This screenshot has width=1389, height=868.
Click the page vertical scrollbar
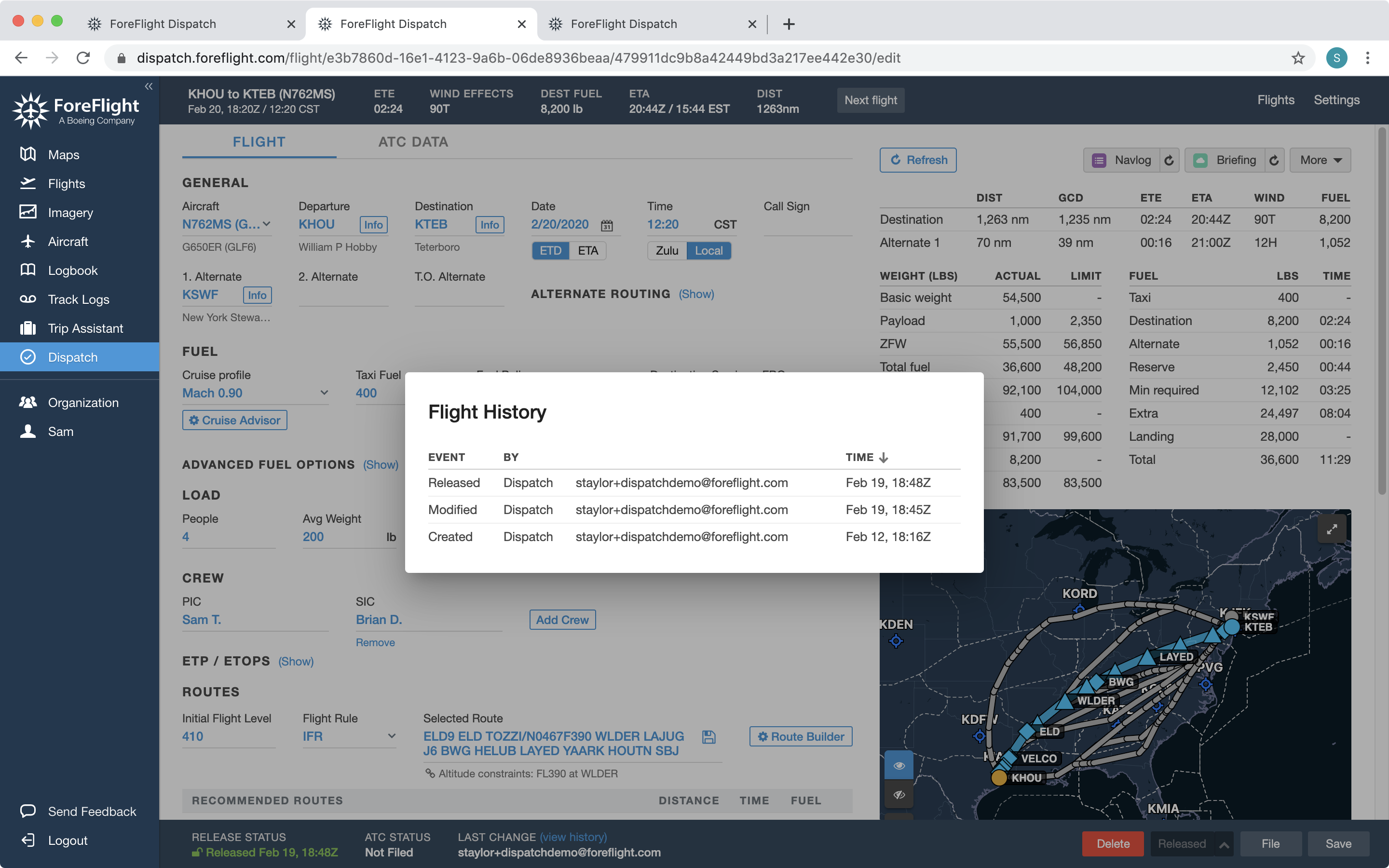[x=1382, y=310]
